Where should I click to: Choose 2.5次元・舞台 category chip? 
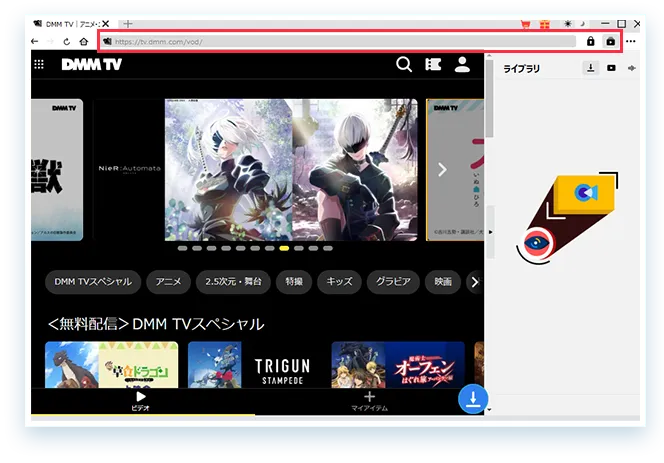coord(233,282)
